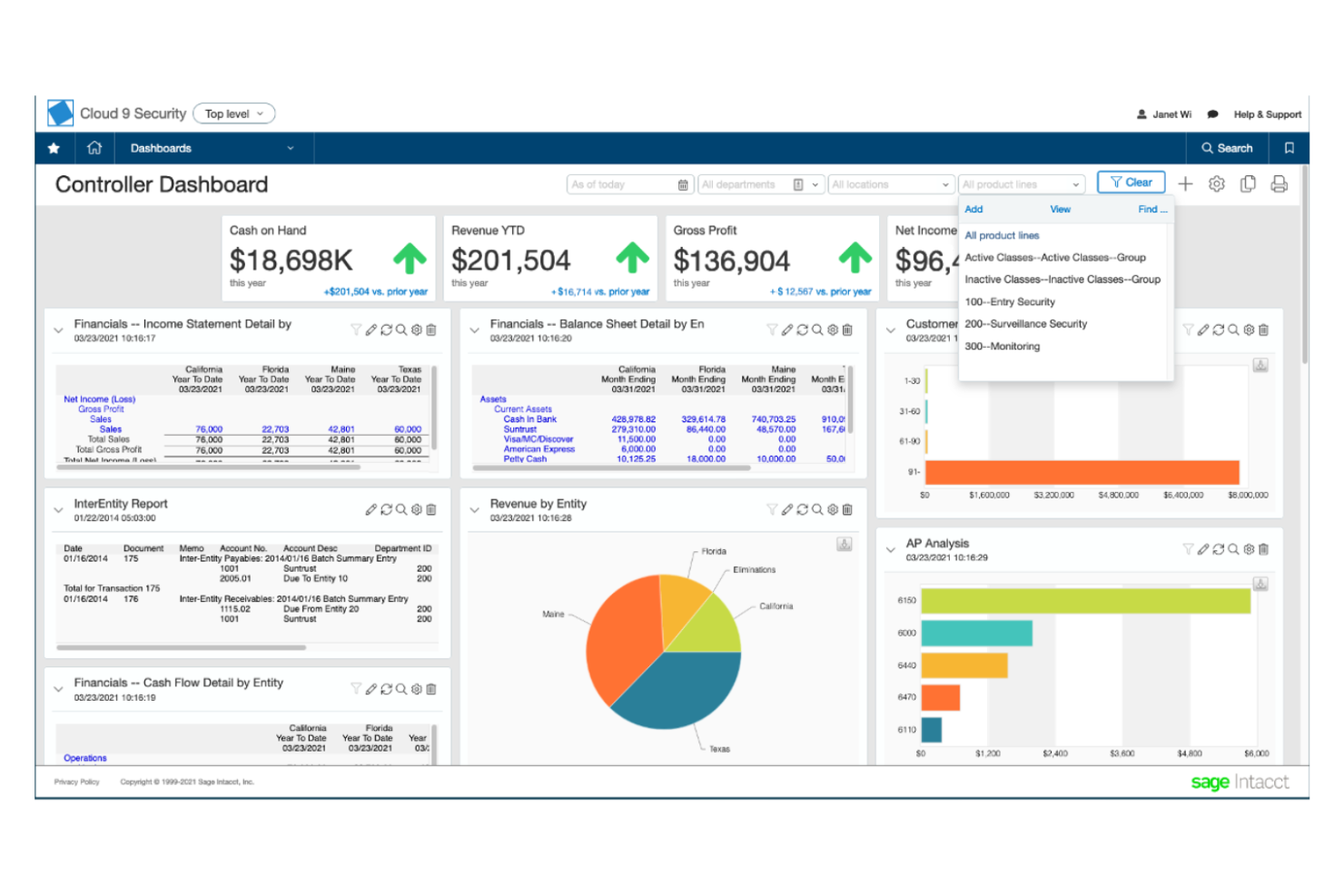This screenshot has height=896, width=1344.
Task: Select 100--Entry Security product line
Action: pos(1010,301)
